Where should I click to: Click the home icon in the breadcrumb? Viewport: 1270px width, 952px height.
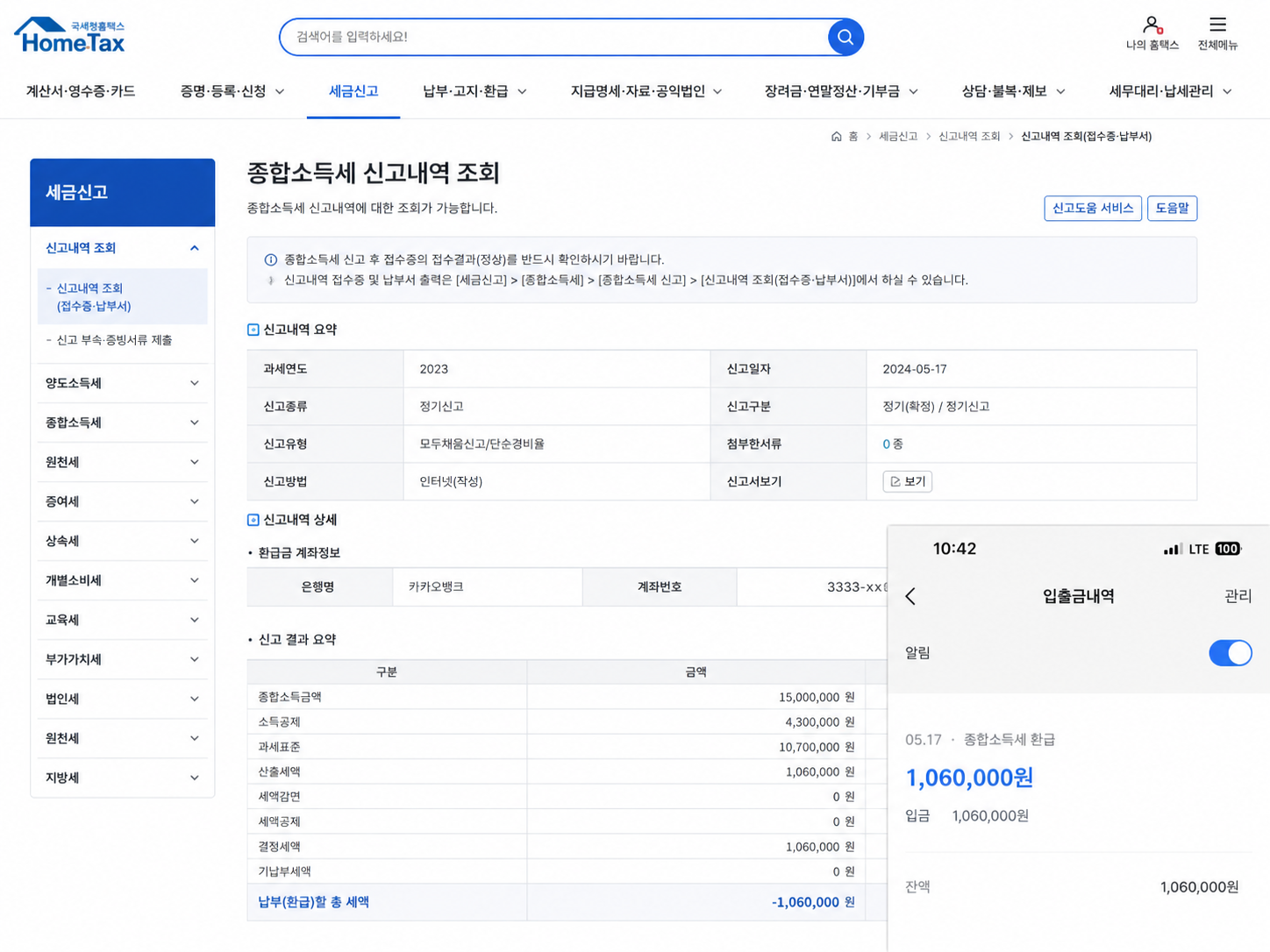[x=836, y=137]
